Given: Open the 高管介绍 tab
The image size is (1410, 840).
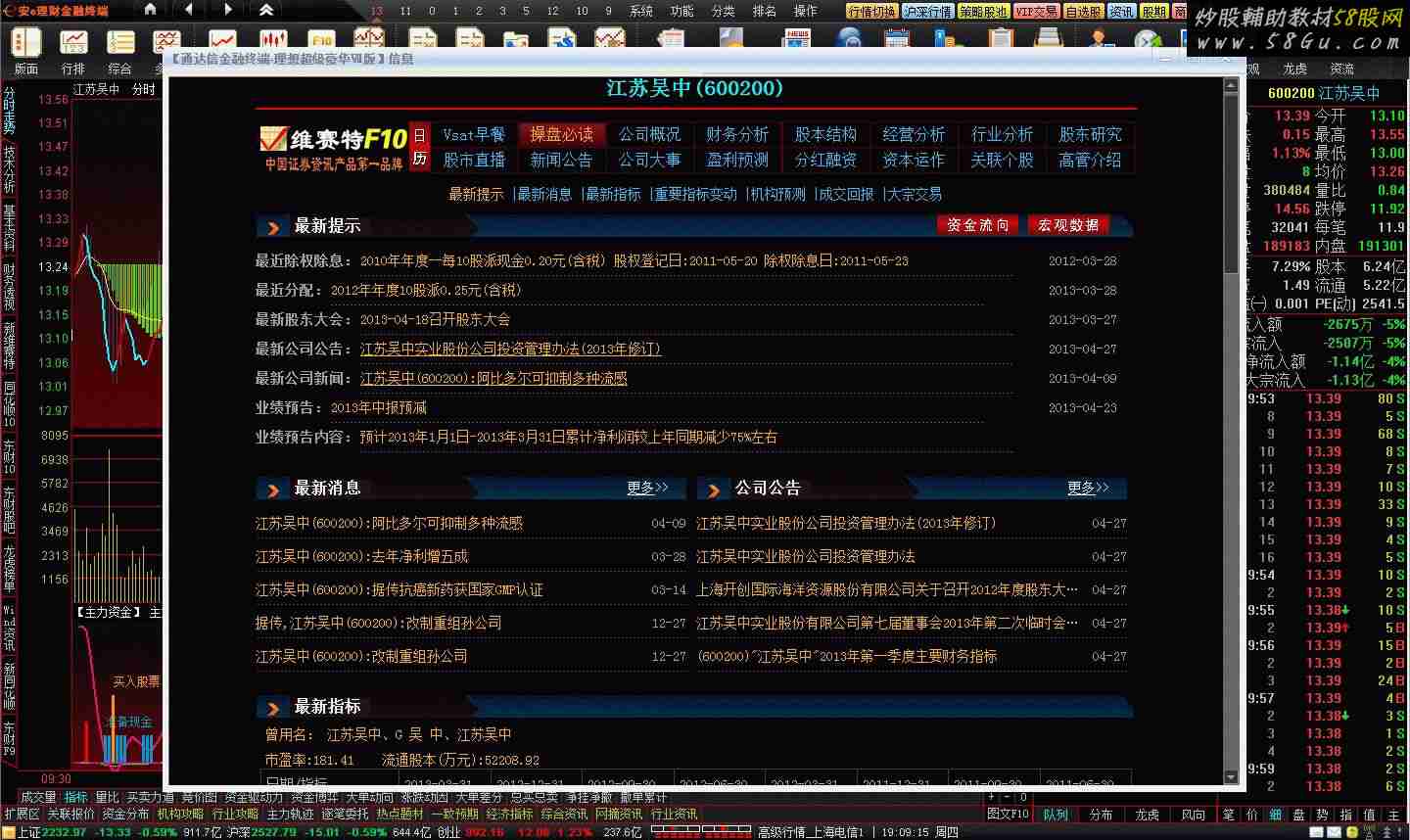Looking at the screenshot, I should [x=1090, y=160].
